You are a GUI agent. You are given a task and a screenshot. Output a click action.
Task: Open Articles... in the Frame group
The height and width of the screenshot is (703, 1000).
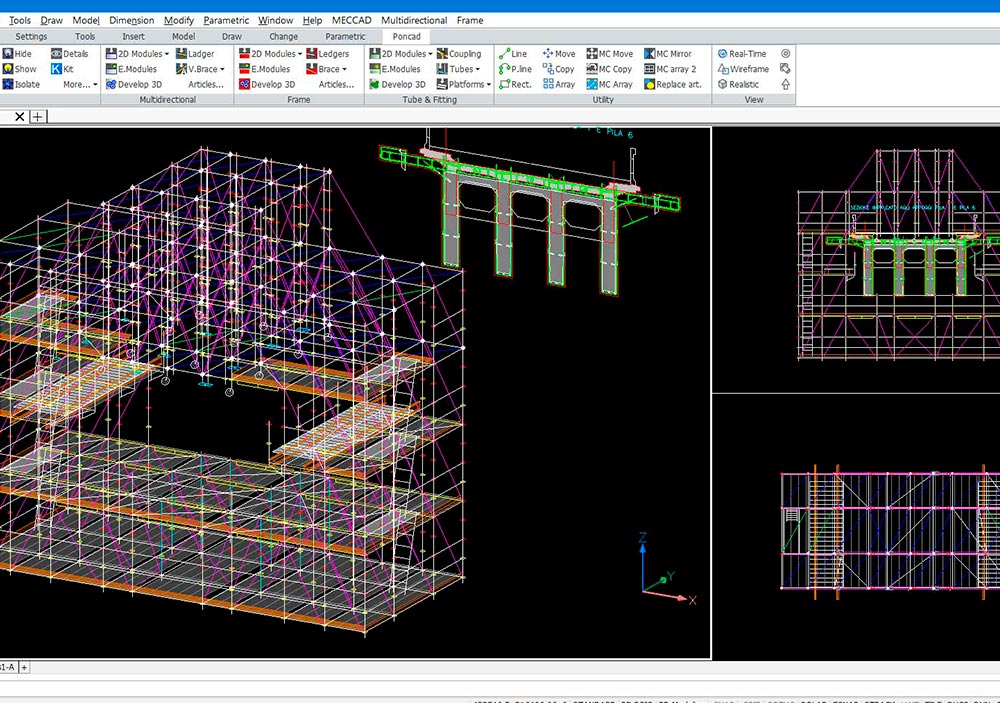[336, 84]
